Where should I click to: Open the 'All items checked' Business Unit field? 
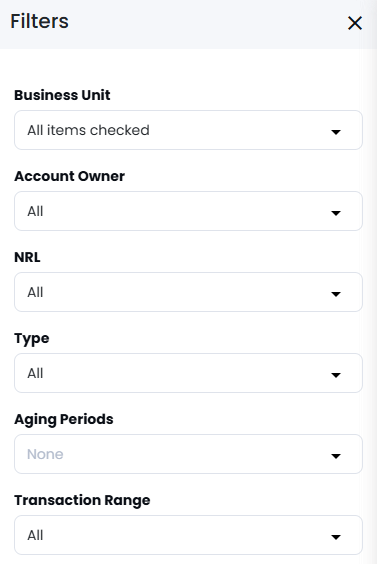click(x=188, y=130)
